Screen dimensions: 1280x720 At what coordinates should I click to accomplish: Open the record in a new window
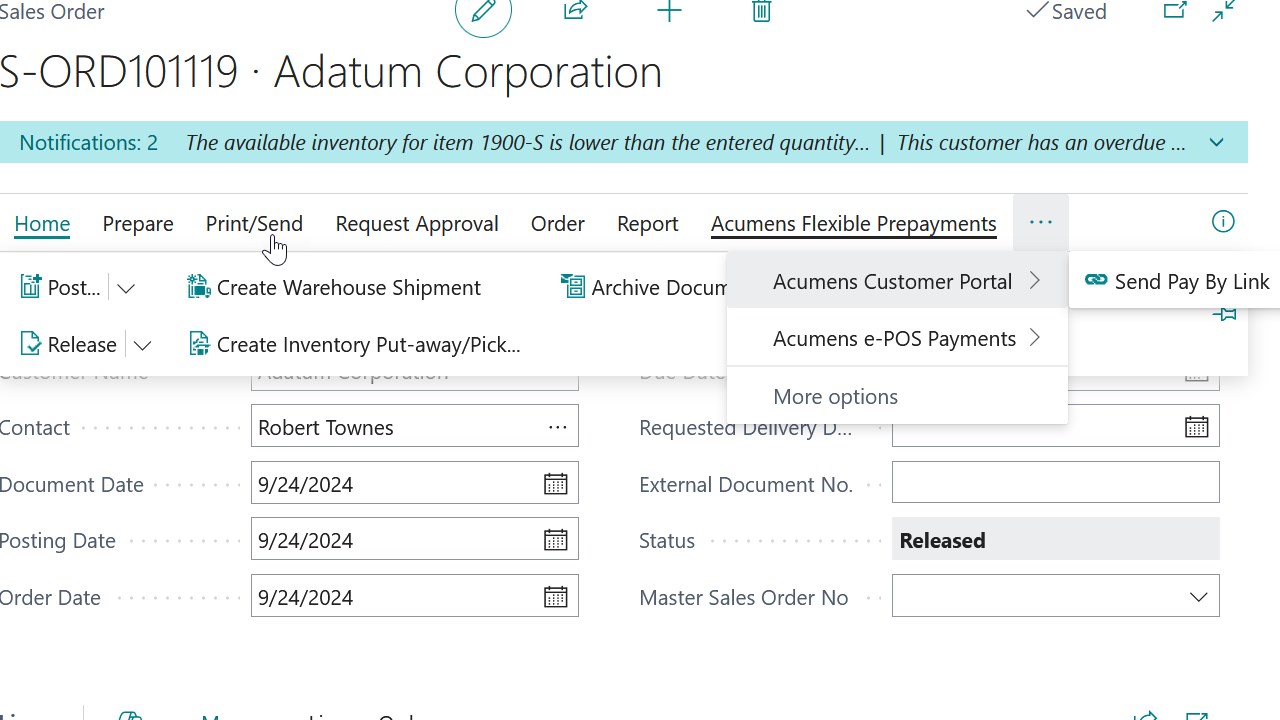(x=1175, y=11)
